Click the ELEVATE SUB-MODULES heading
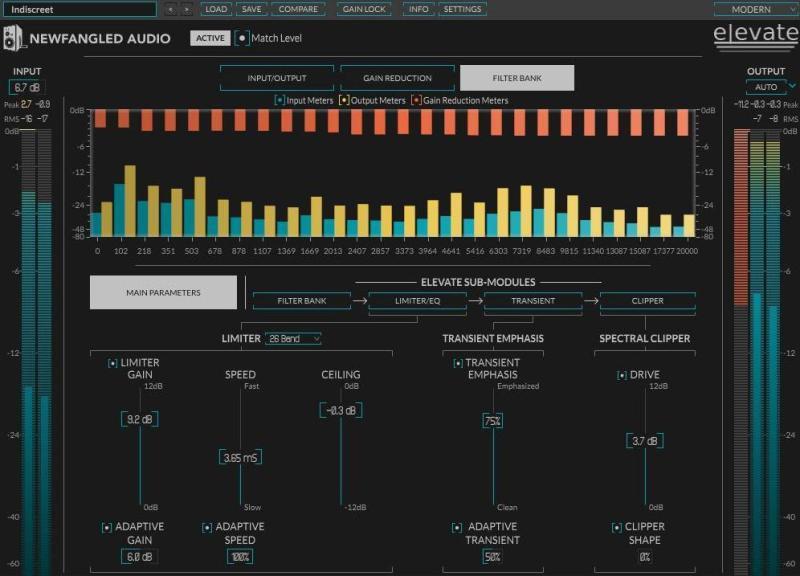This screenshot has width=800, height=576. pos(478,282)
